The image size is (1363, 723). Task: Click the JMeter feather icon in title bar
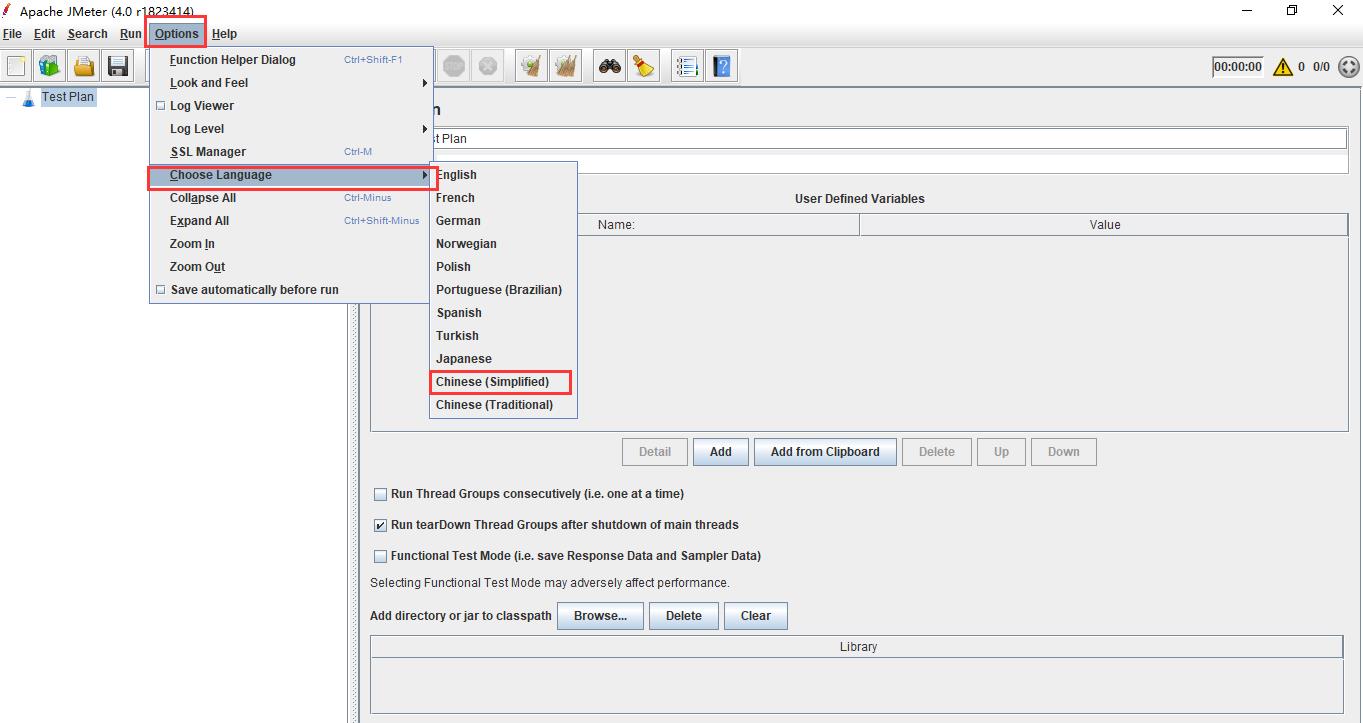coord(9,10)
